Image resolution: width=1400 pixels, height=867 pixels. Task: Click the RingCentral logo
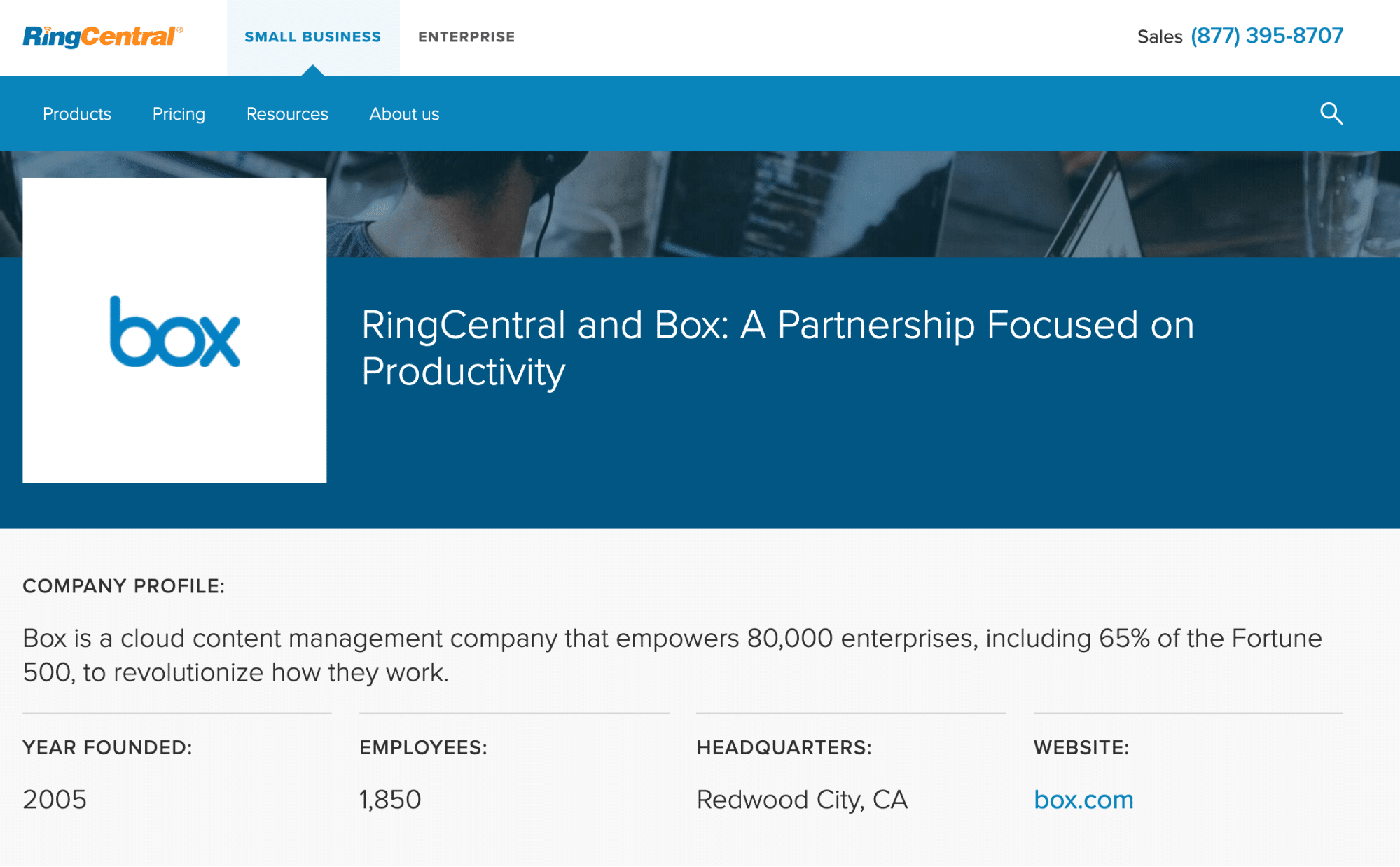(102, 36)
